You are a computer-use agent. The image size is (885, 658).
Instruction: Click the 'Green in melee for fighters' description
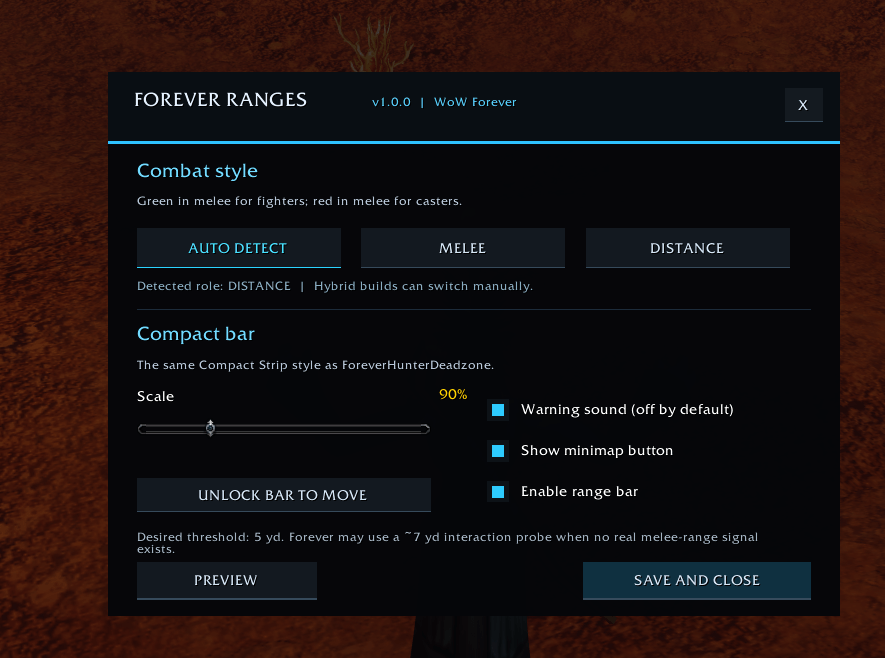coord(300,201)
